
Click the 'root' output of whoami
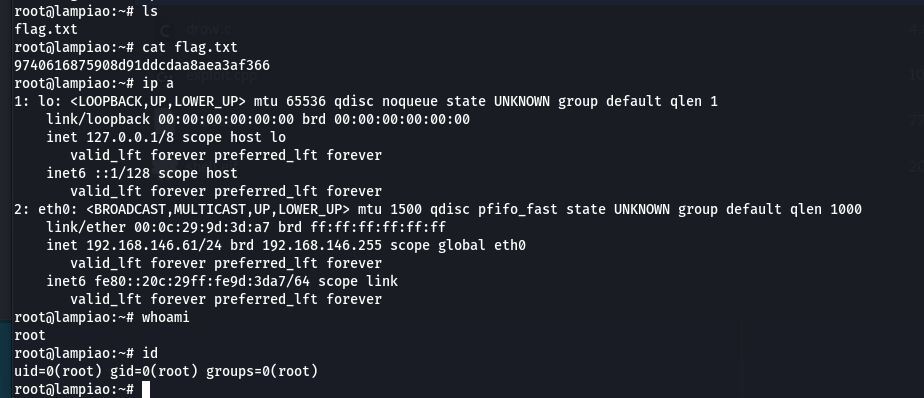coord(30,335)
